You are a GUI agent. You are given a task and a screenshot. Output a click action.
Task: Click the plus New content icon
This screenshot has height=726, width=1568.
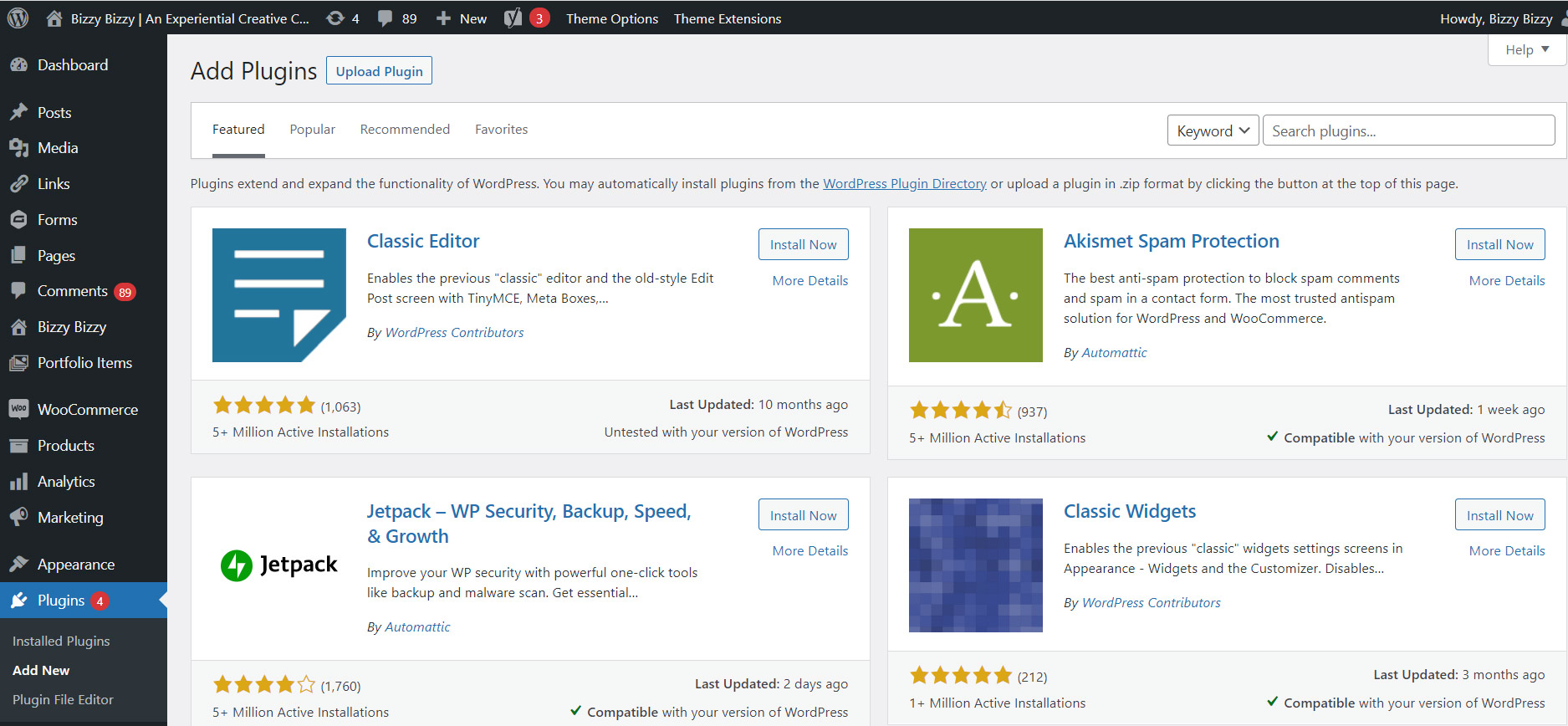coord(443,18)
